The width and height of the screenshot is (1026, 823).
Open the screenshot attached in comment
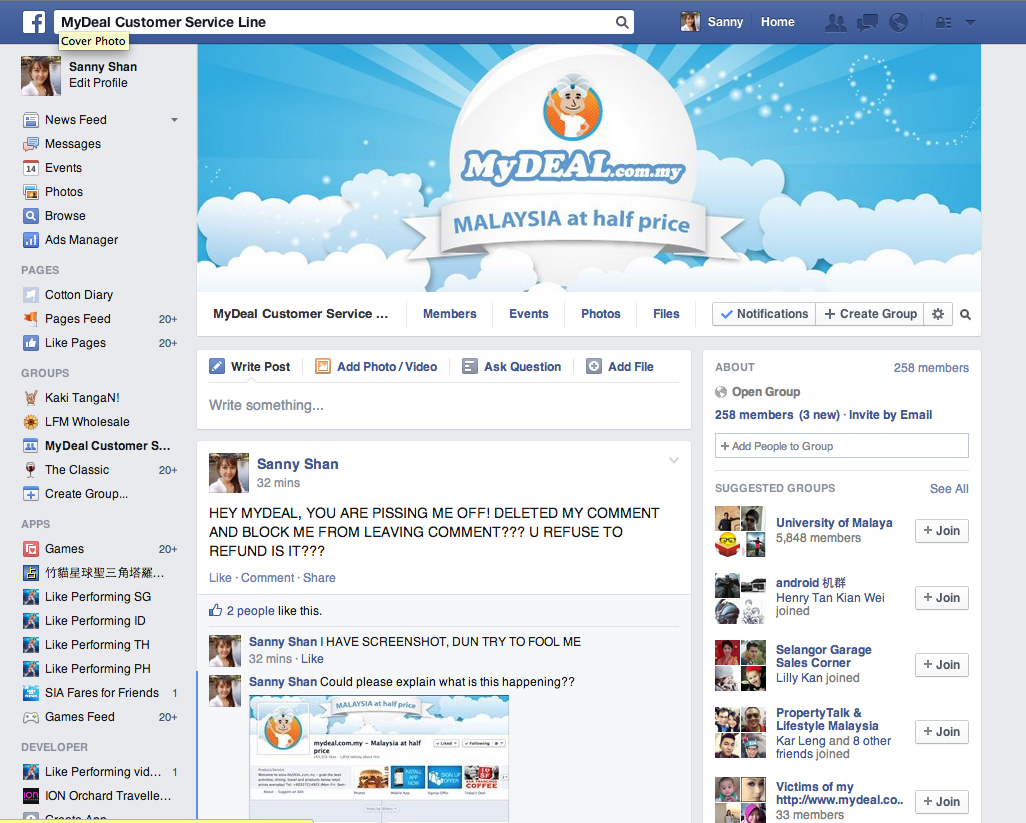click(x=379, y=758)
